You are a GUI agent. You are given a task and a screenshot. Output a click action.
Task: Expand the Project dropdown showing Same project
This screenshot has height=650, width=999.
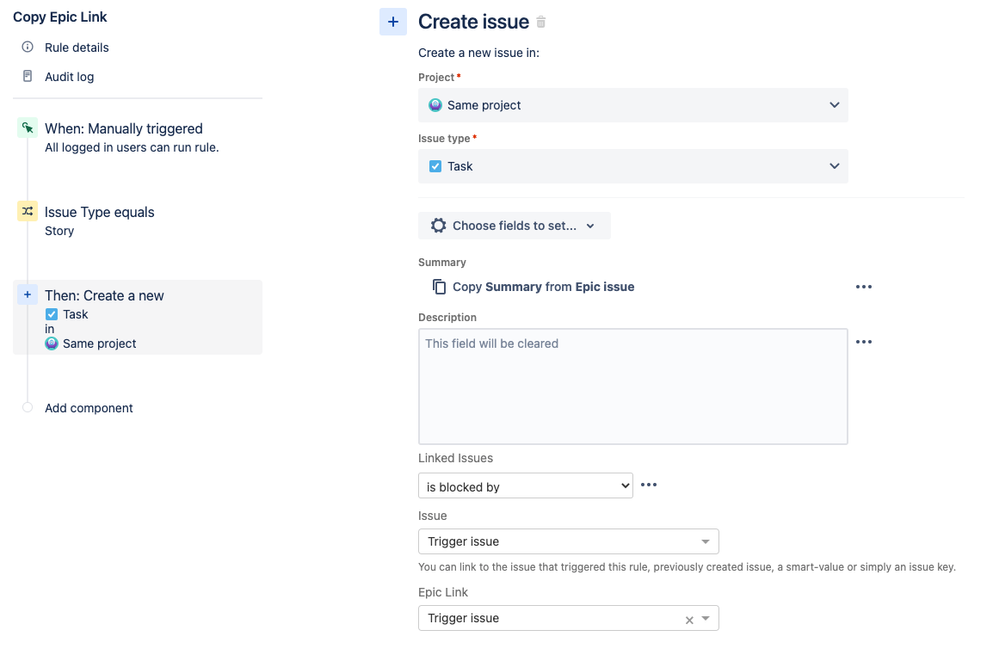coord(632,105)
